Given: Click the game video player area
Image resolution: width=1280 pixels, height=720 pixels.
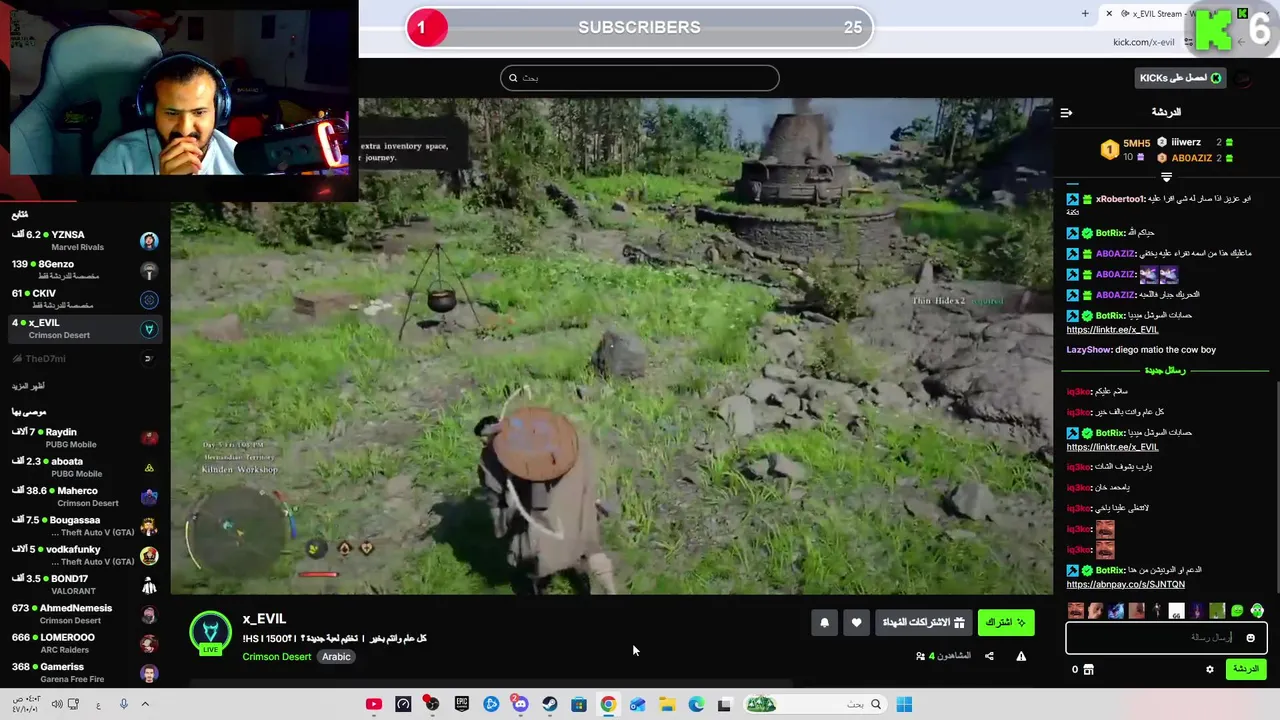Looking at the screenshot, I should (x=611, y=346).
